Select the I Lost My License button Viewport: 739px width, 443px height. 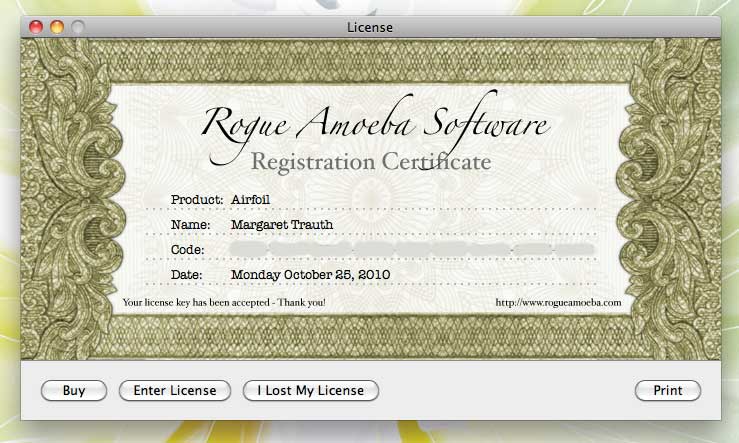311,391
